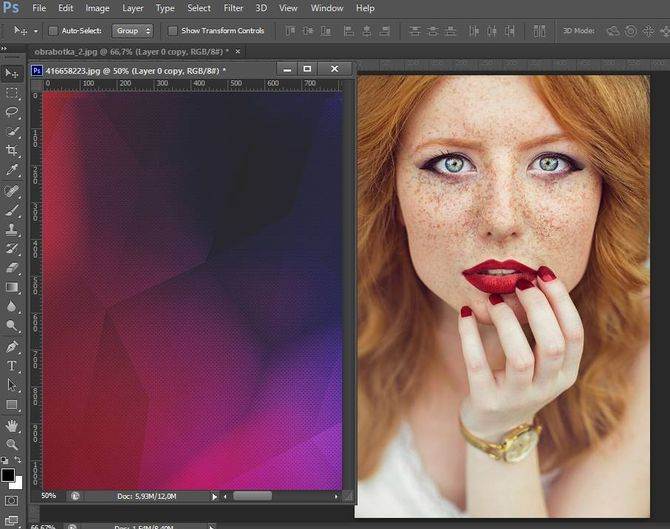Select the Lasso tool
Viewport: 670px width, 529px height.
(12, 111)
